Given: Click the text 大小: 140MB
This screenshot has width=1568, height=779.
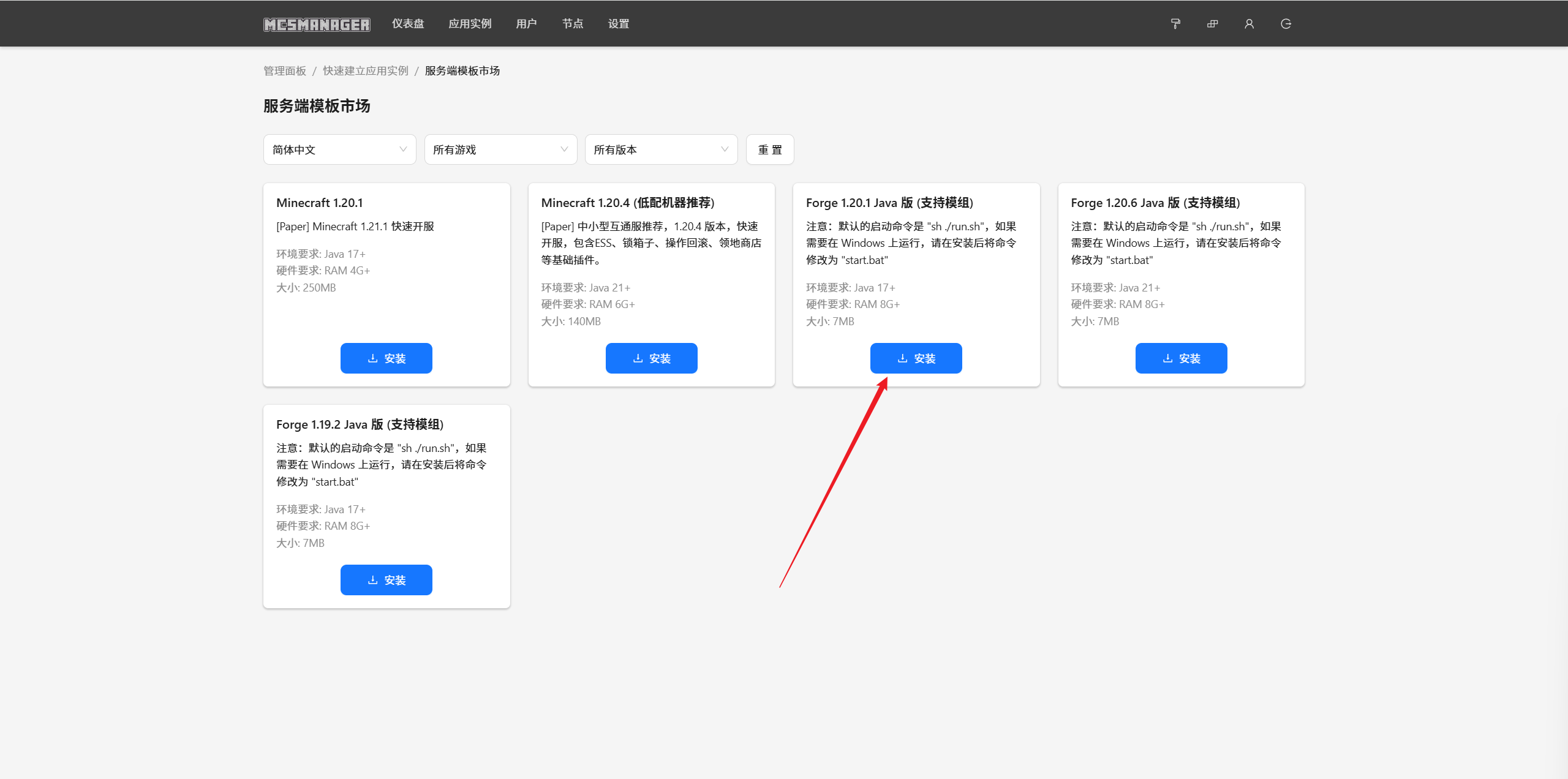Looking at the screenshot, I should (x=571, y=322).
